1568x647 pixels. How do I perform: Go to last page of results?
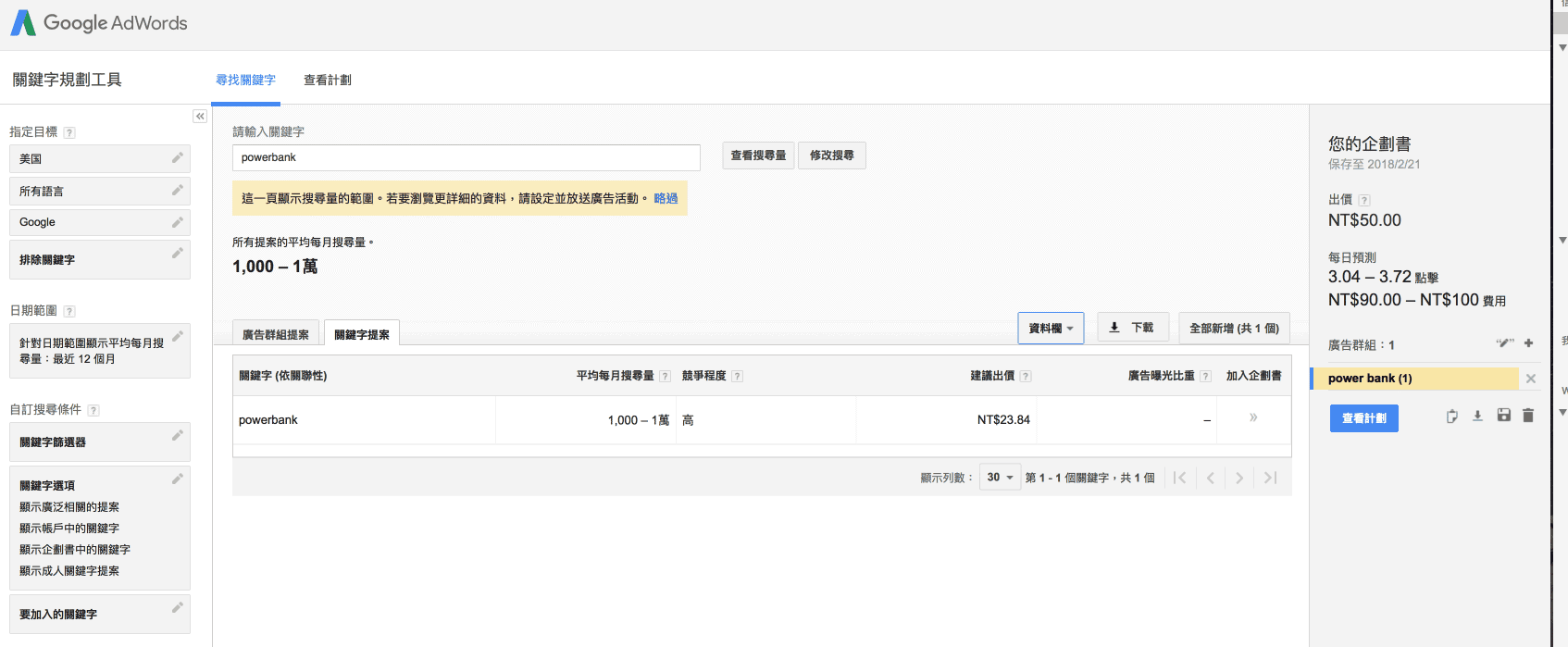(x=1270, y=478)
